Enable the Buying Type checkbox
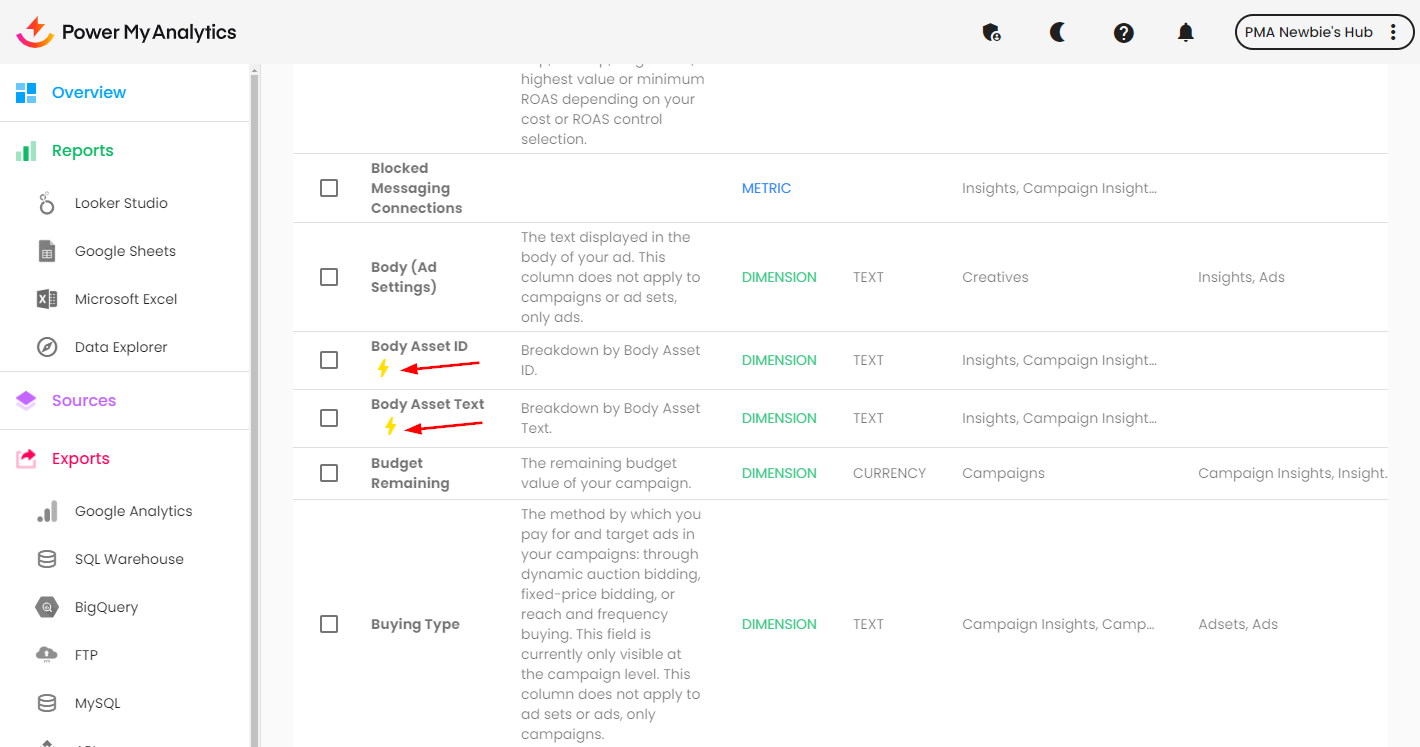Viewport: 1420px width, 747px height. click(329, 624)
